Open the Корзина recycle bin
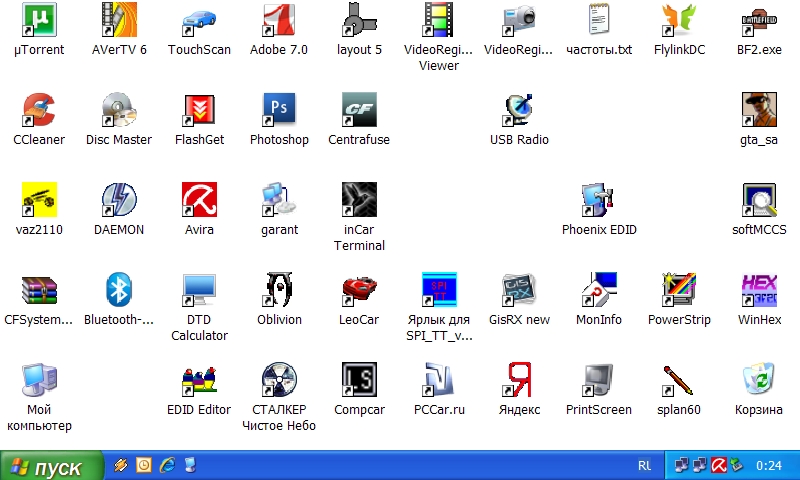Screen dimensions: 800x480 point(759,379)
